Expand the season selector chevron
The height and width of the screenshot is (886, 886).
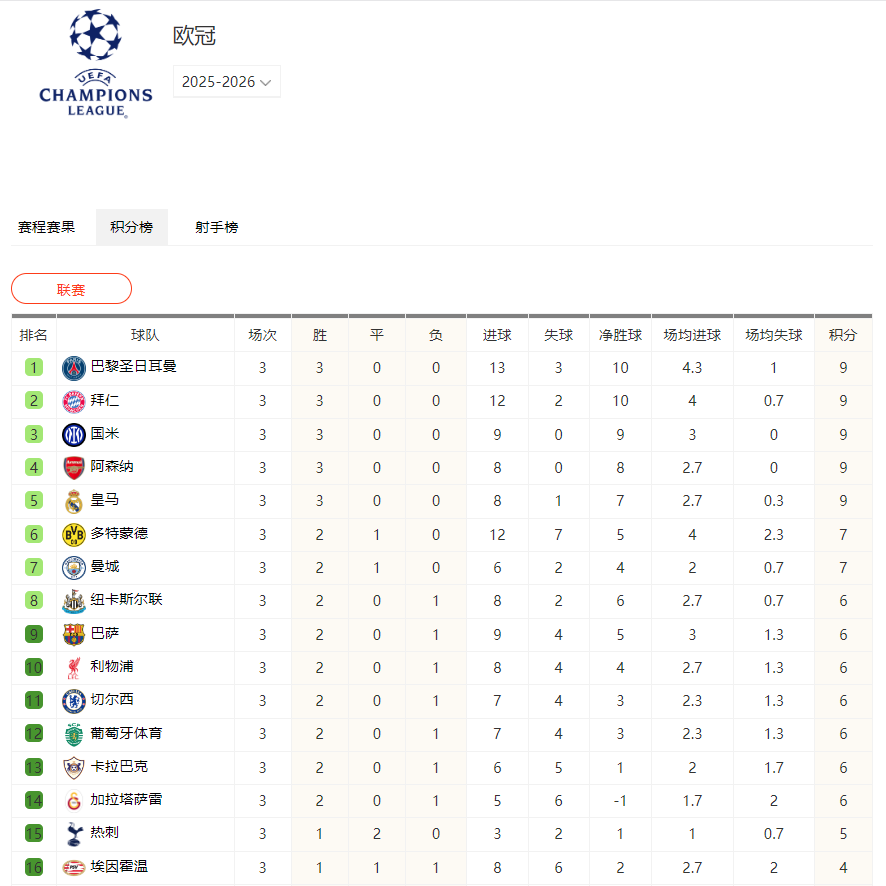click(x=267, y=81)
